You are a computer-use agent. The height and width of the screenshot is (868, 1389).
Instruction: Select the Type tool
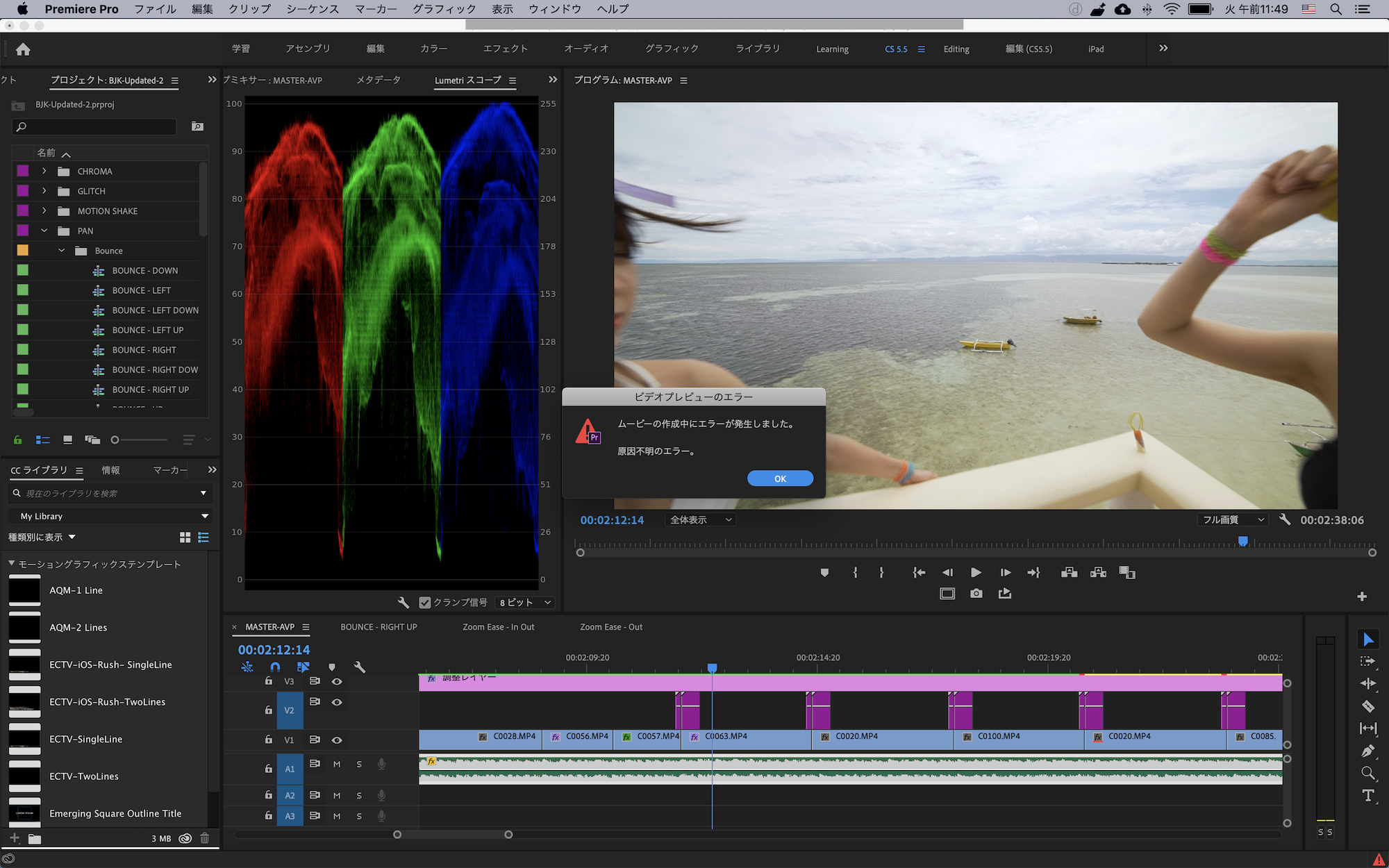(x=1367, y=796)
